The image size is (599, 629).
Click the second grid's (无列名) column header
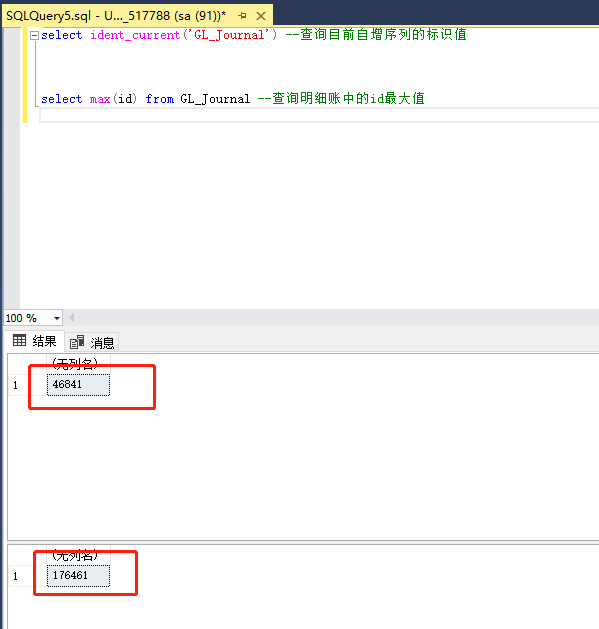coord(78,555)
